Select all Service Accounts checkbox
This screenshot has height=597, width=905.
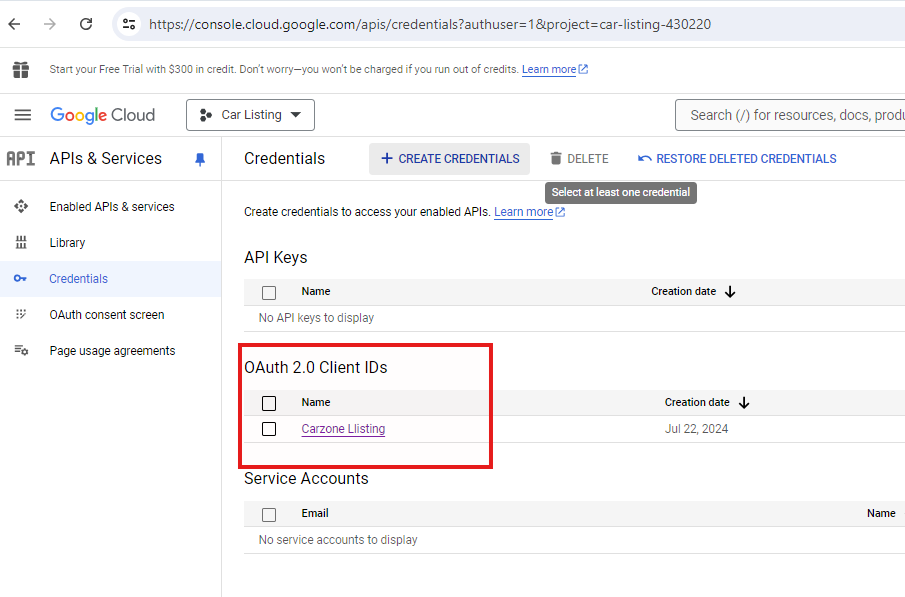tap(269, 514)
